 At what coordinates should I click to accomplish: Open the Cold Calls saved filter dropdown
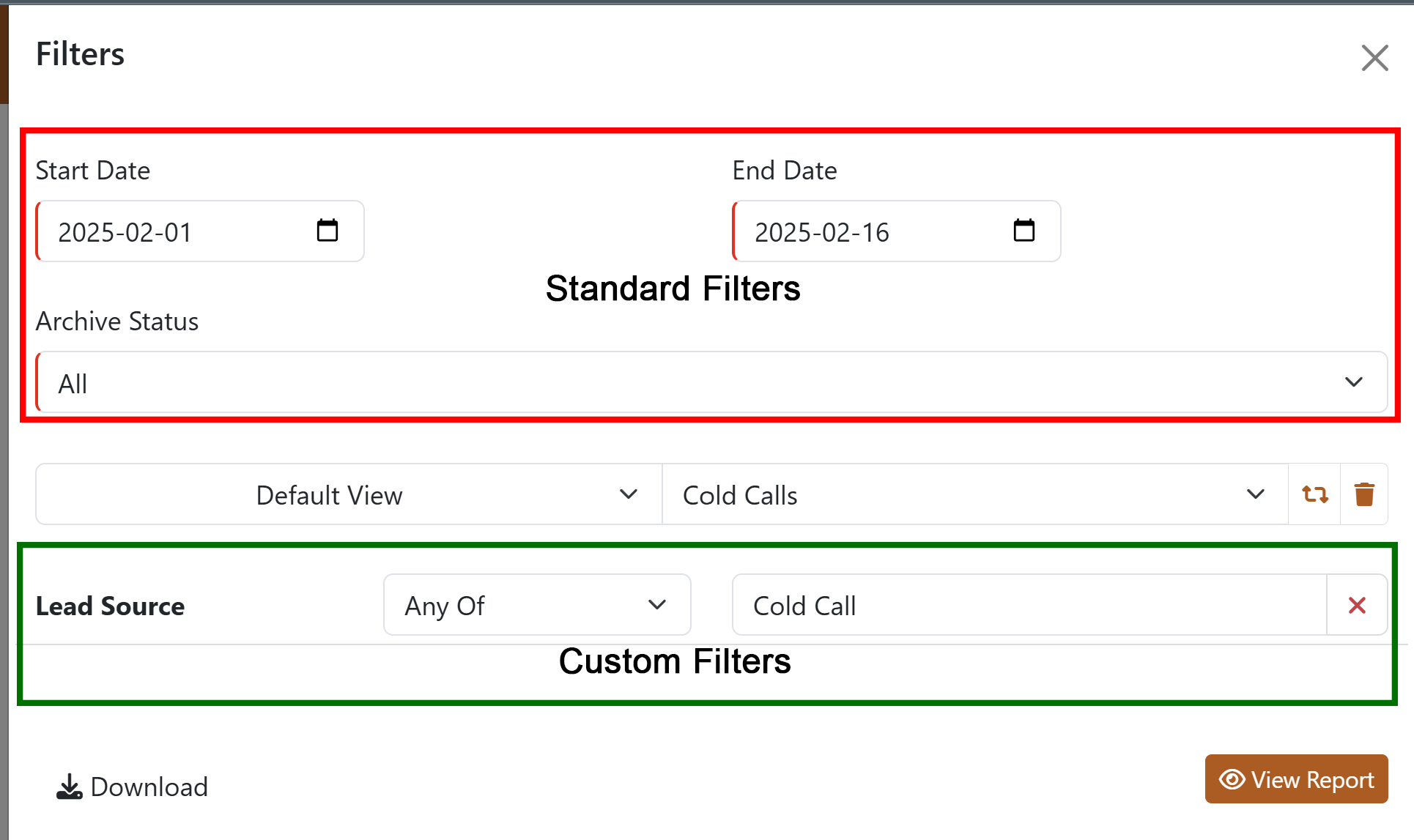974,494
